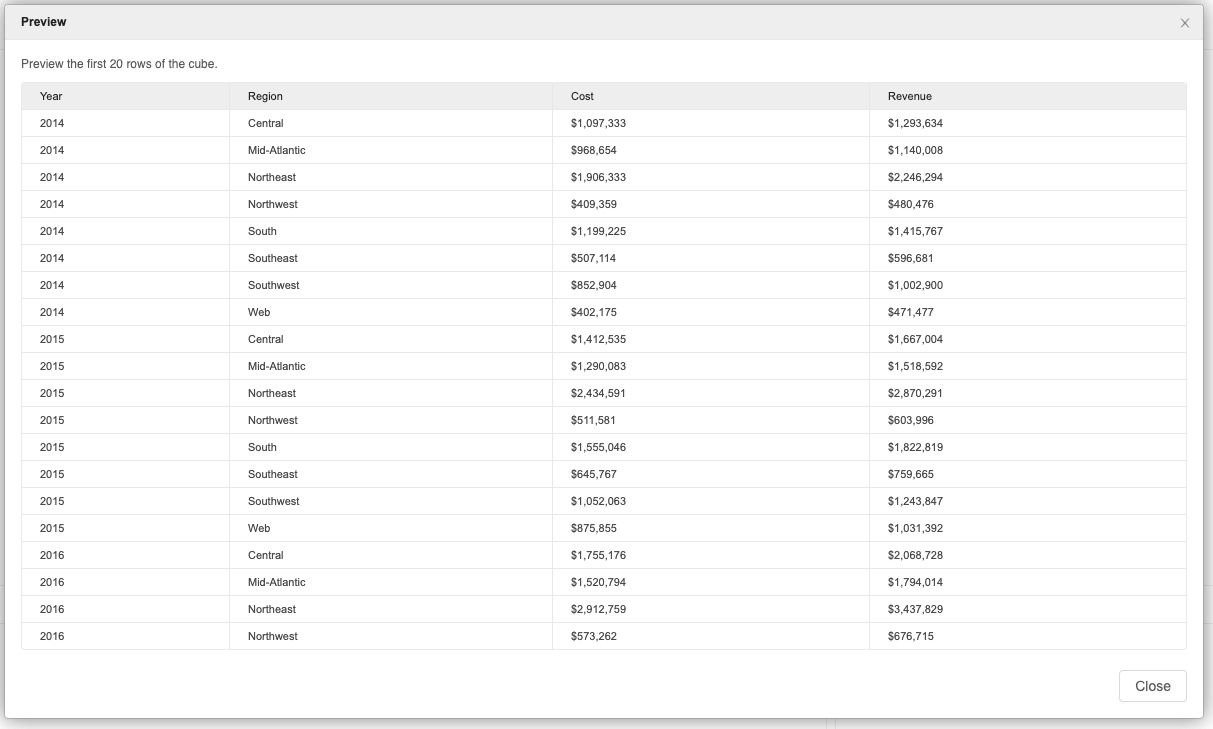Select the 2014 Central region cell

[266, 123]
